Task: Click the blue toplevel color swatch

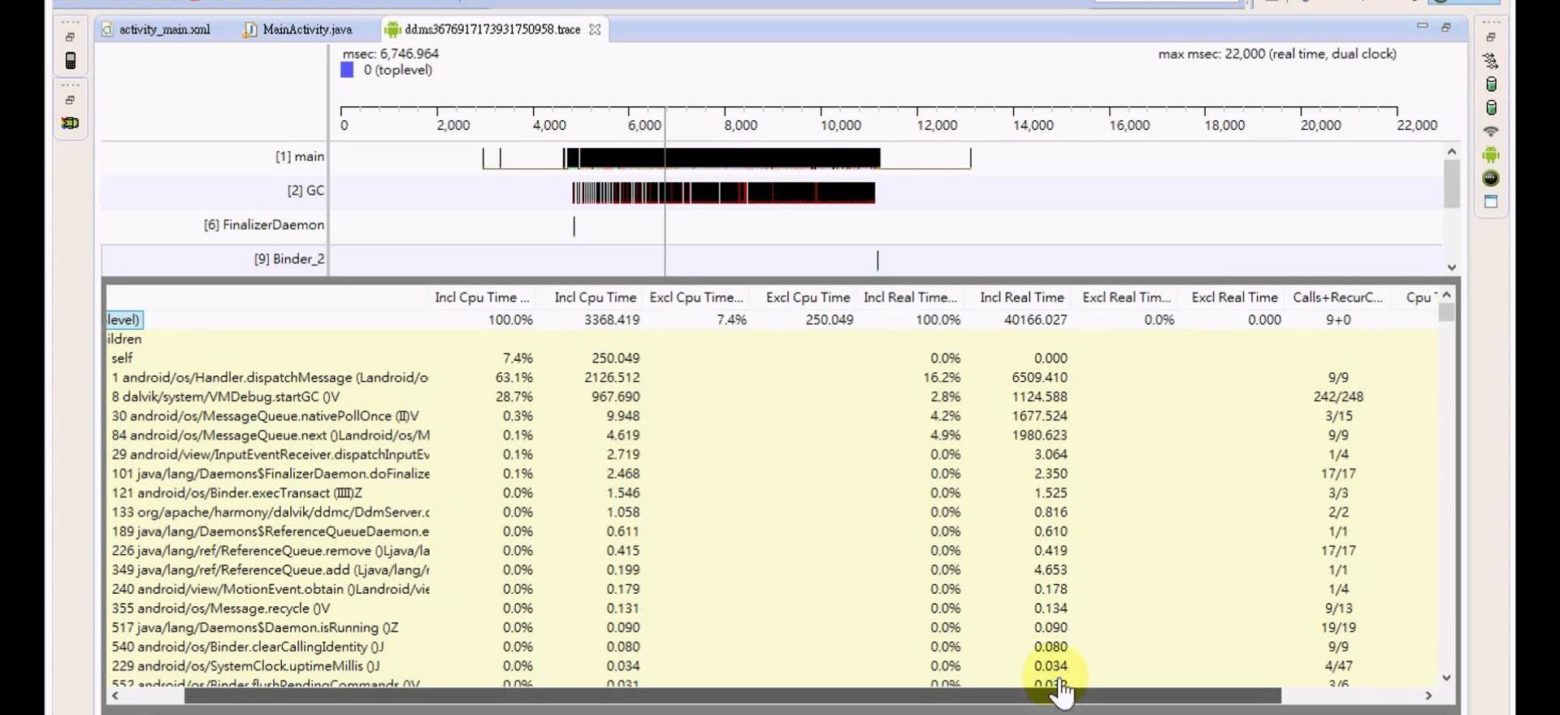Action: click(x=347, y=70)
